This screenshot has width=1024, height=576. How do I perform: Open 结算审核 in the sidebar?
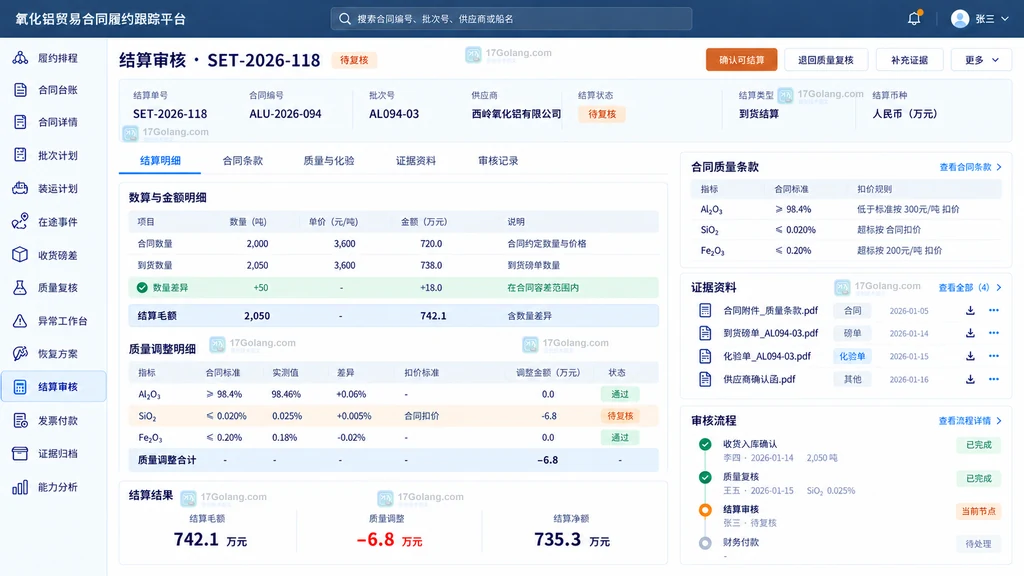54,387
